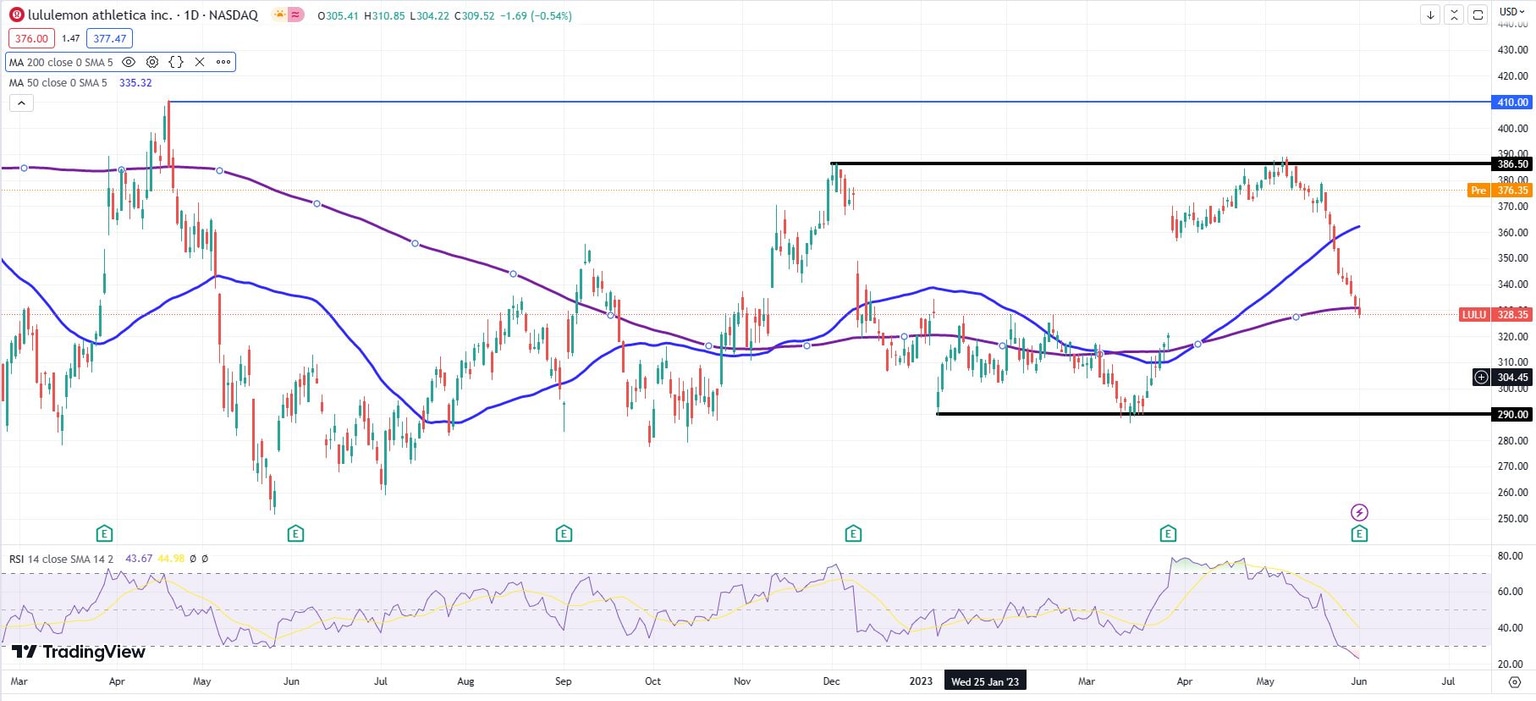Click the Pre 376.35 pre-market label

pyautogui.click(x=1499, y=190)
